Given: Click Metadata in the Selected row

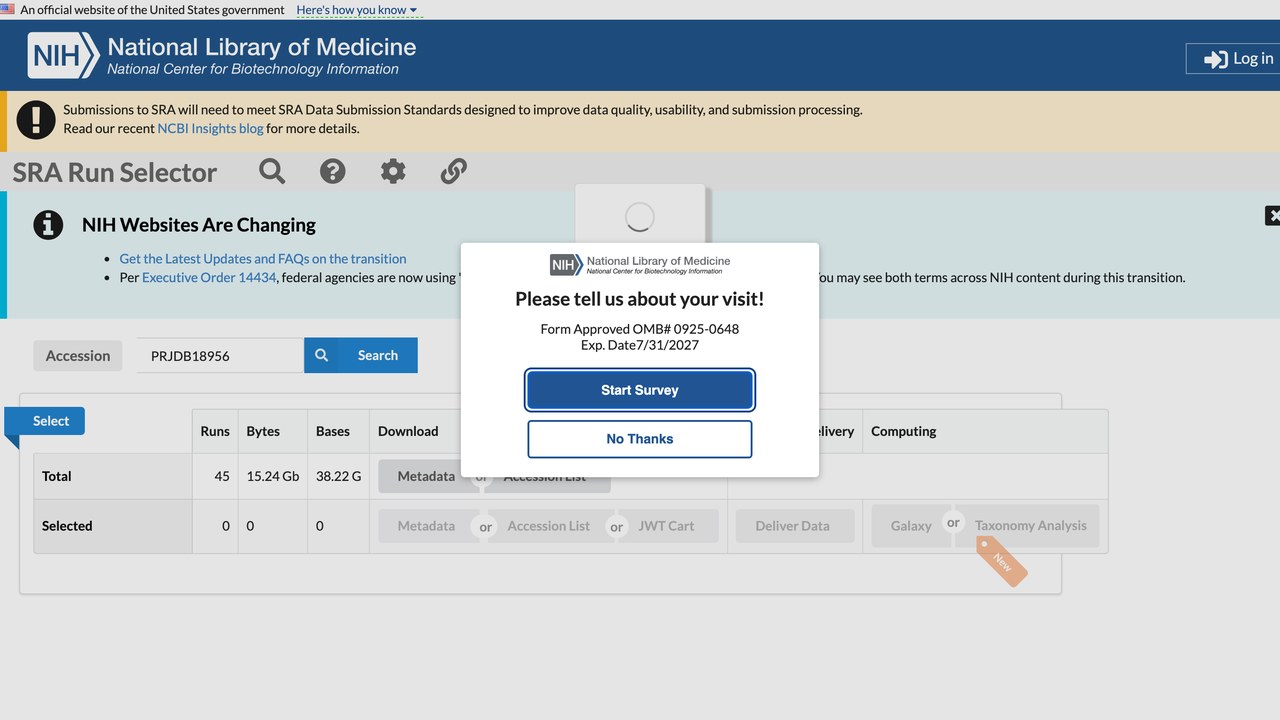Looking at the screenshot, I should [x=426, y=526].
